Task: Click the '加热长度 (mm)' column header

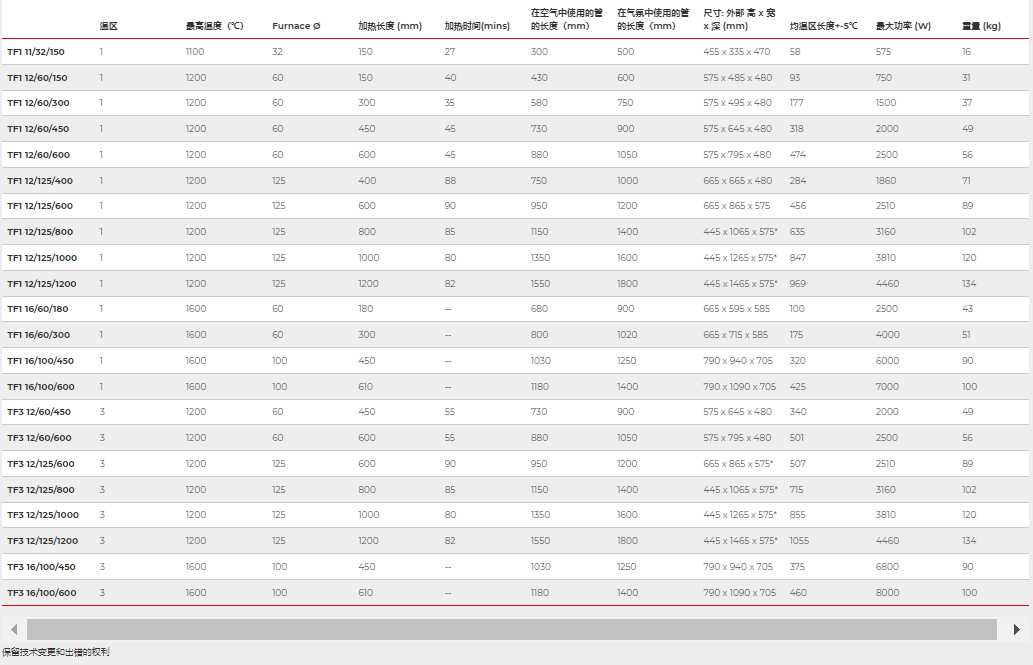Action: (390, 26)
